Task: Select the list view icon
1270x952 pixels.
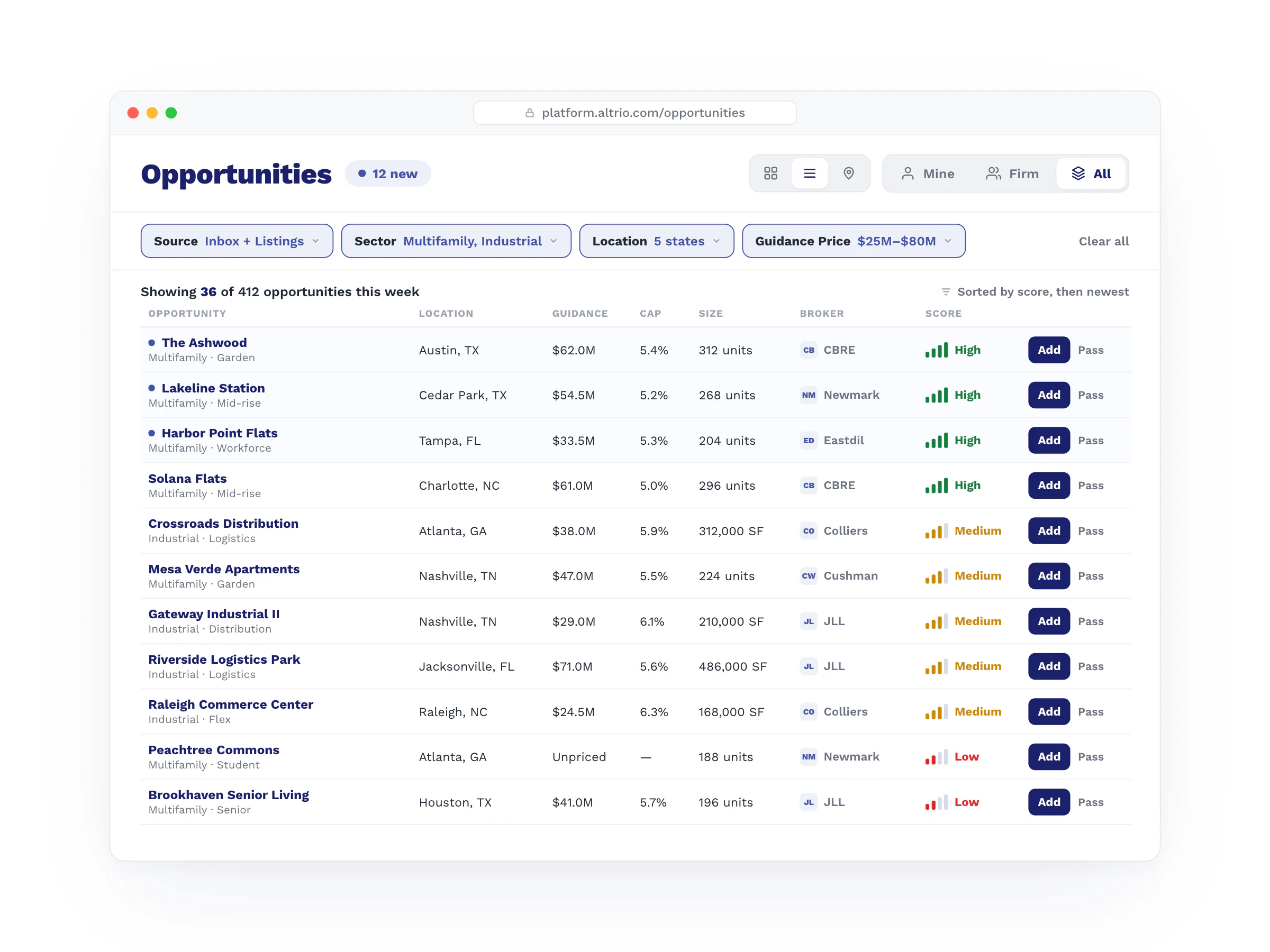Action: [x=810, y=173]
